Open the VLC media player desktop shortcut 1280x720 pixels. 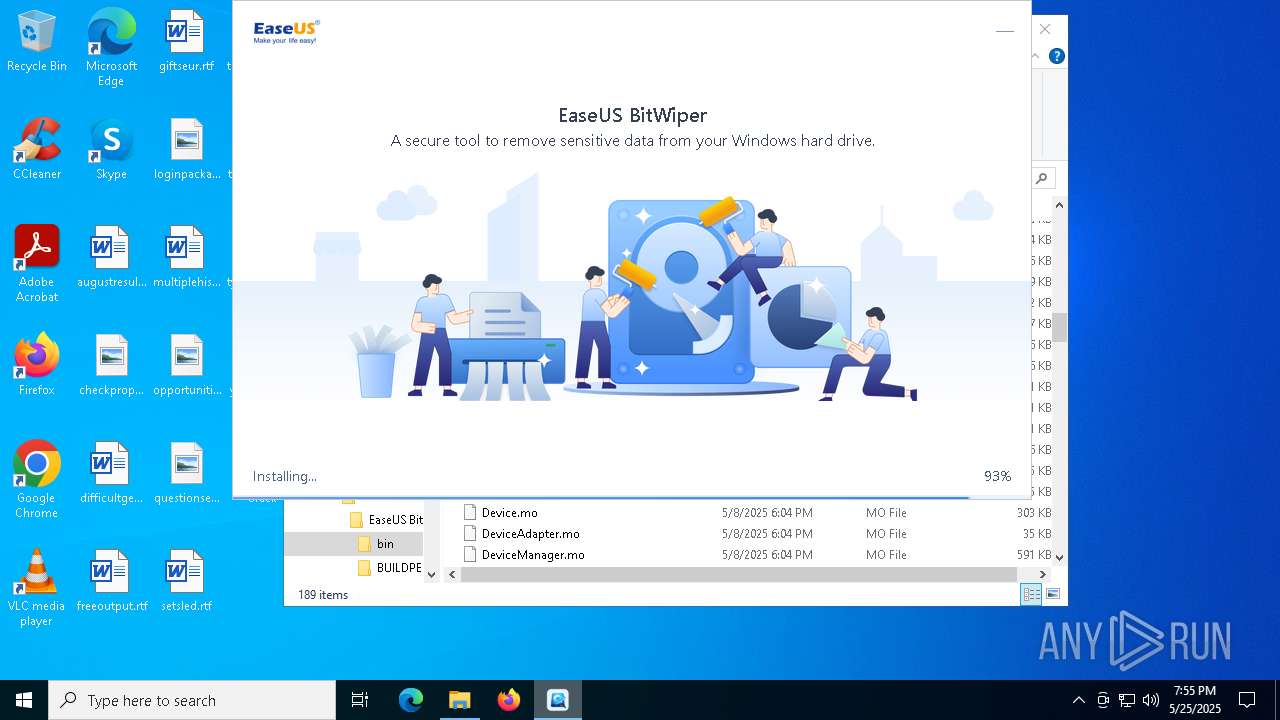coord(37,588)
